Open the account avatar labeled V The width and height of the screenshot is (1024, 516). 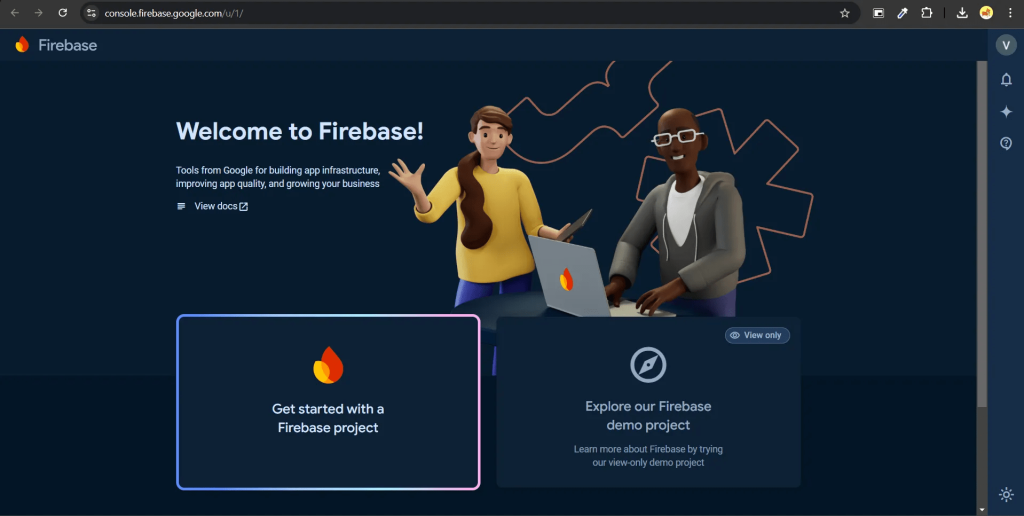[1006, 44]
